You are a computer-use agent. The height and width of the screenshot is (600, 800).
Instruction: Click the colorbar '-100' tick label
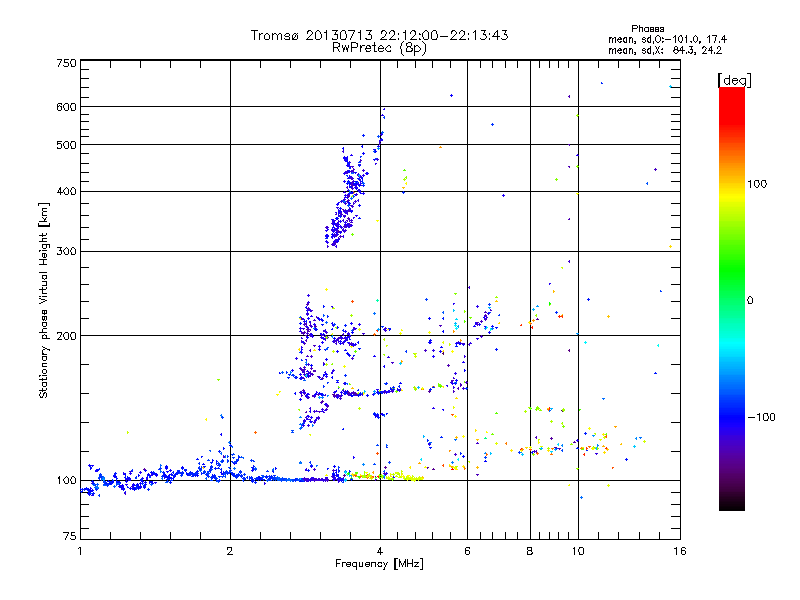pos(761,417)
